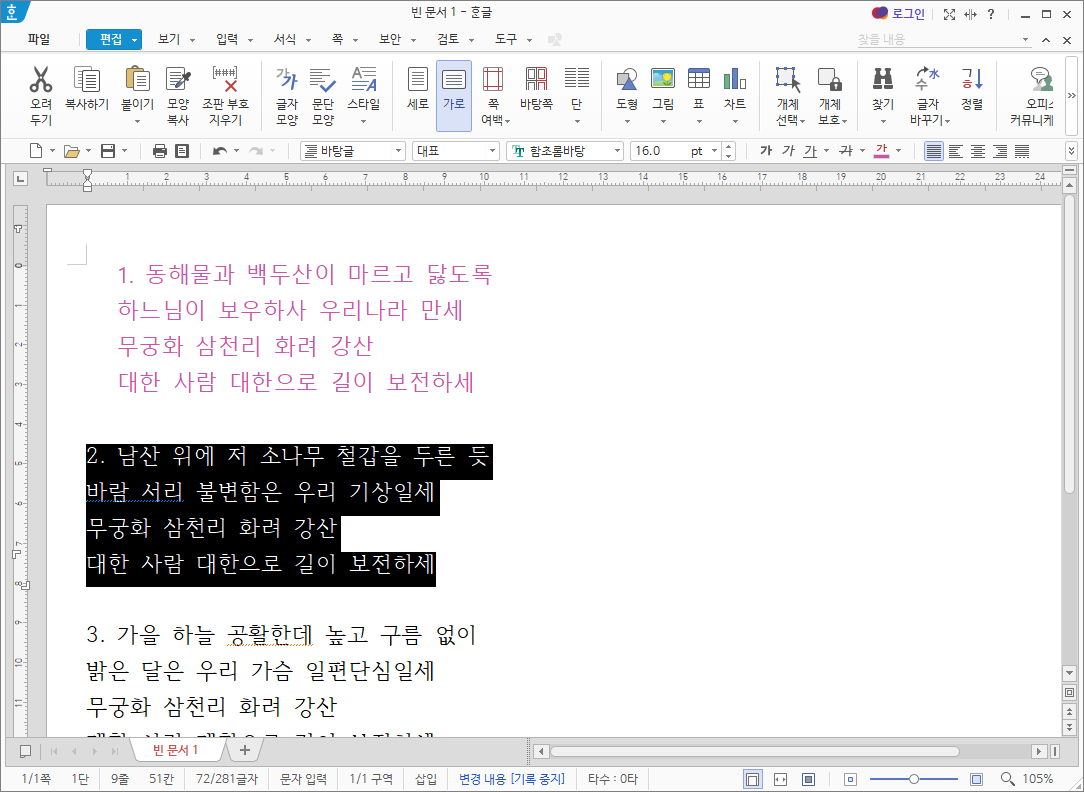Add a new document tab with plus

click(x=245, y=750)
